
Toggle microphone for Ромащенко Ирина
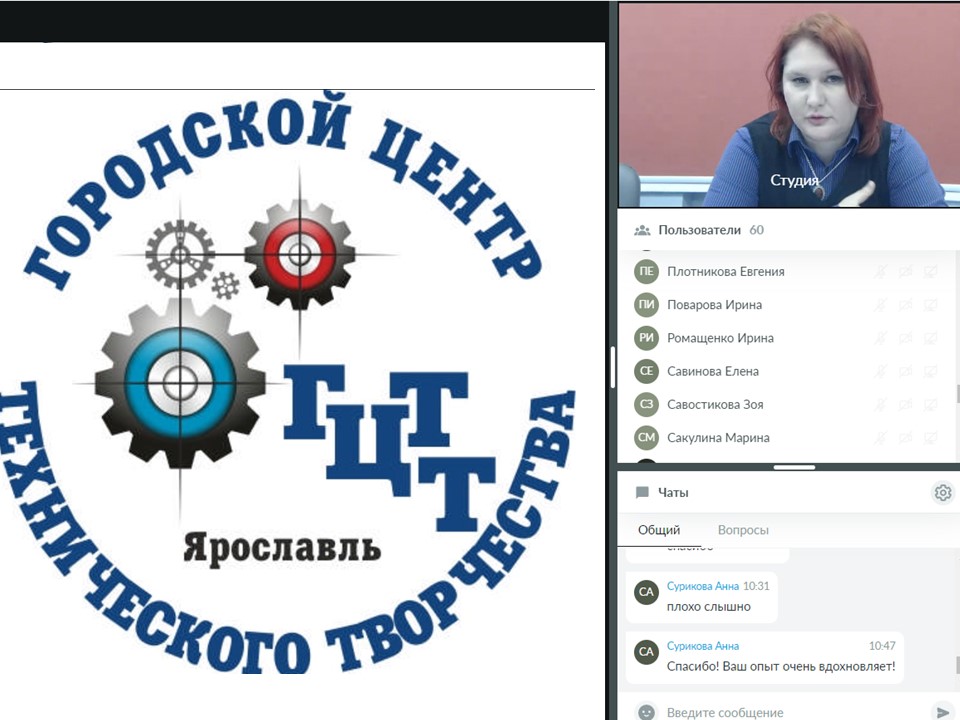tap(880, 337)
